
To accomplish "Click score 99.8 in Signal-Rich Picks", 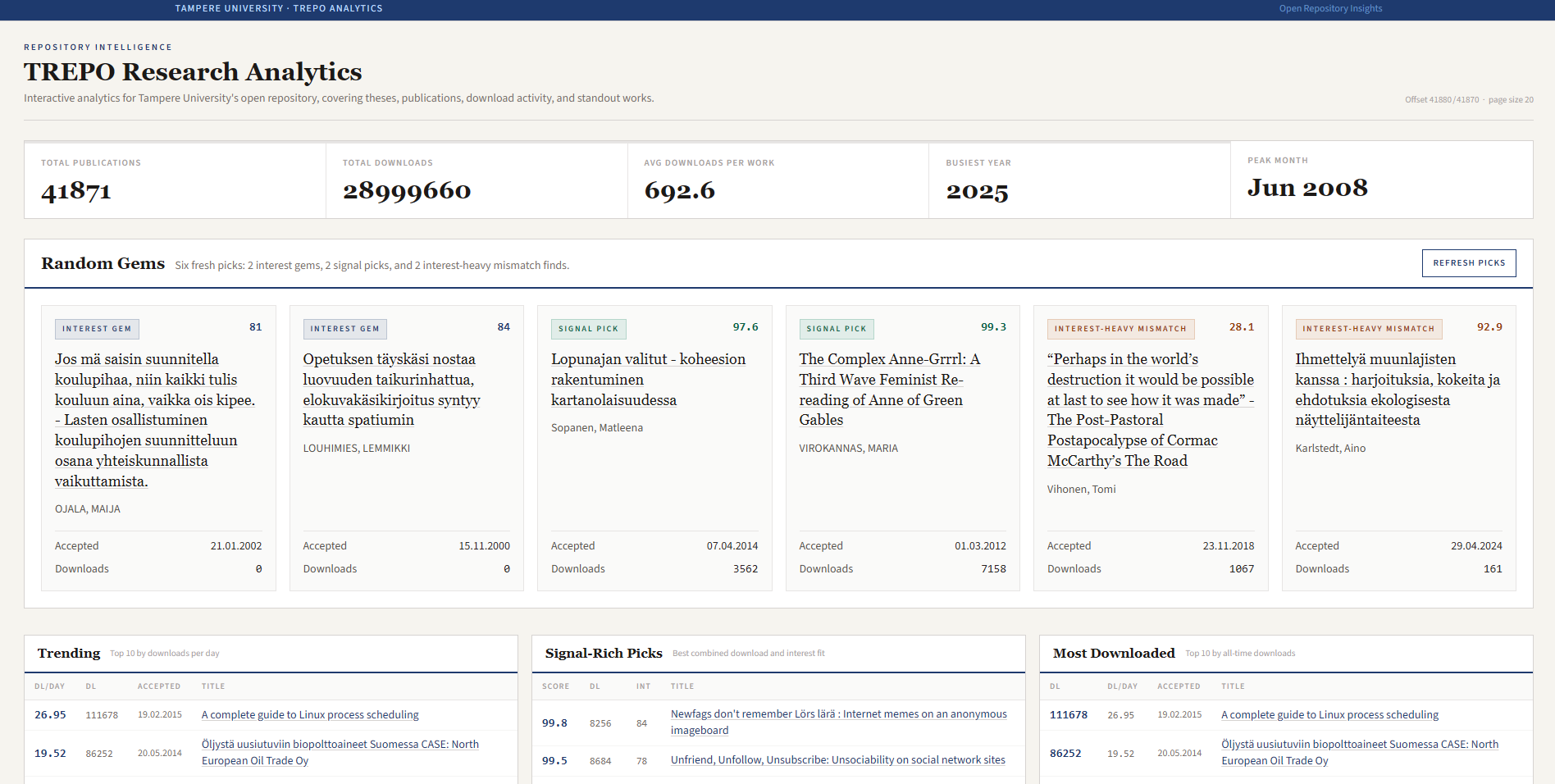I will pyautogui.click(x=554, y=723).
